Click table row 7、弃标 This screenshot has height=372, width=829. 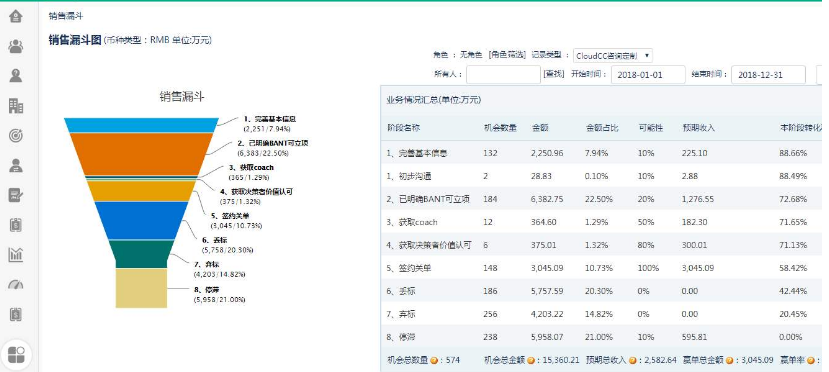tap(601, 314)
